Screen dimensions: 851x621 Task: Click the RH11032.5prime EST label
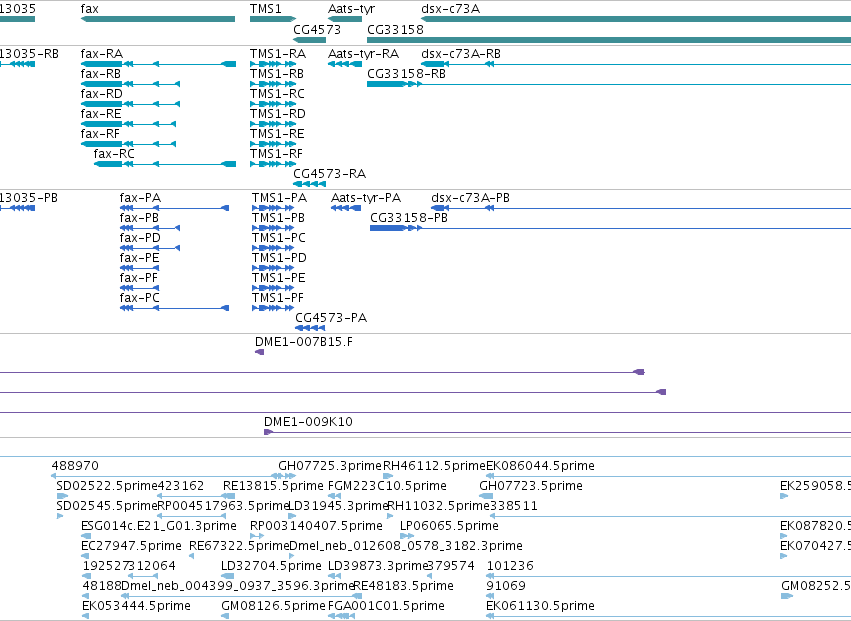tap(439, 506)
